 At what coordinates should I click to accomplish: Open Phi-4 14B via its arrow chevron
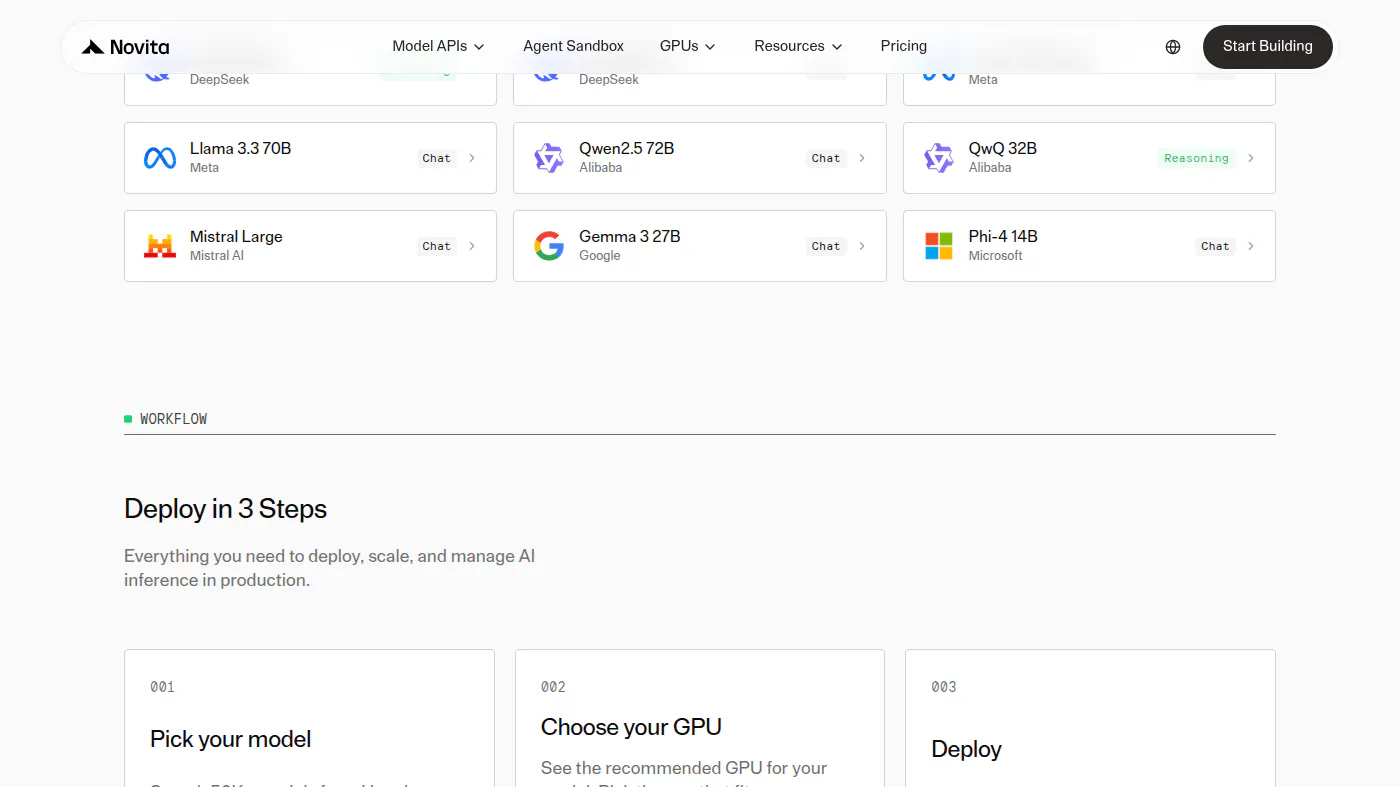point(1251,246)
